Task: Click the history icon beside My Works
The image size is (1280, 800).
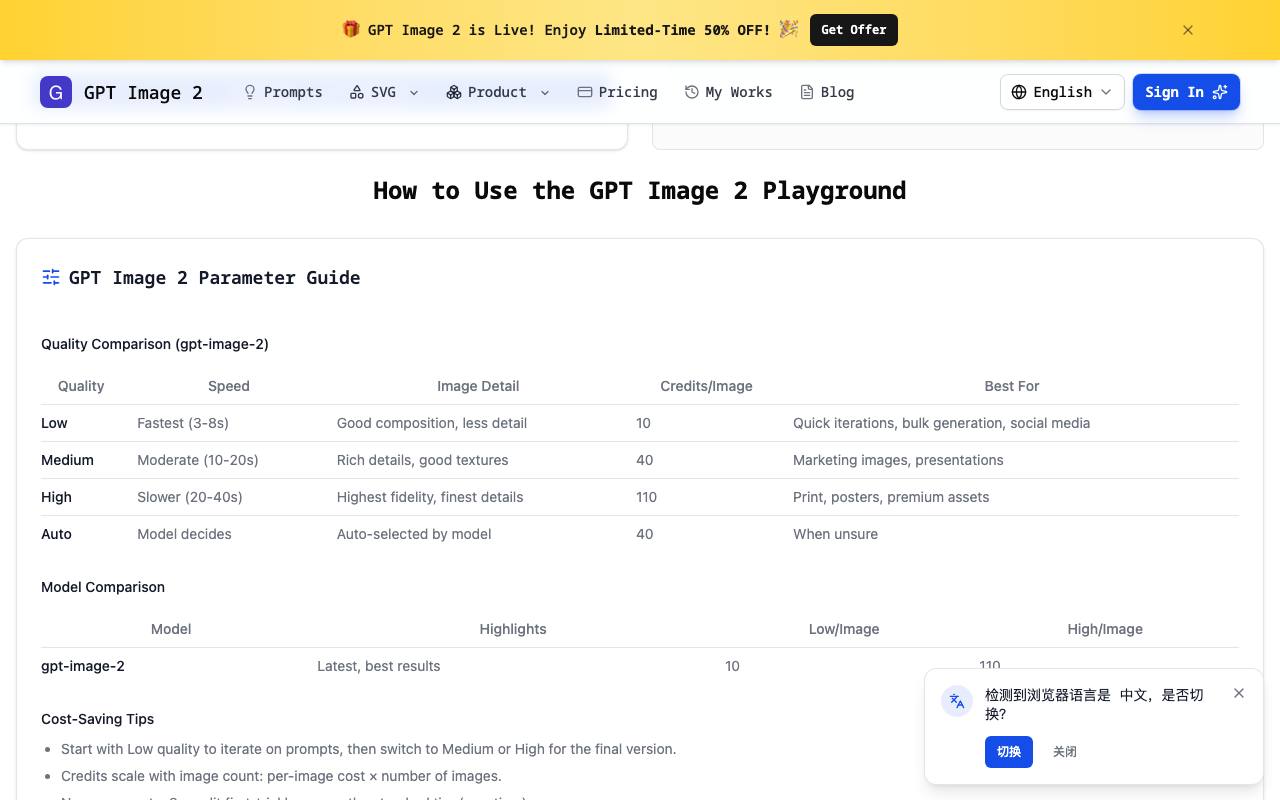Action: coord(692,92)
